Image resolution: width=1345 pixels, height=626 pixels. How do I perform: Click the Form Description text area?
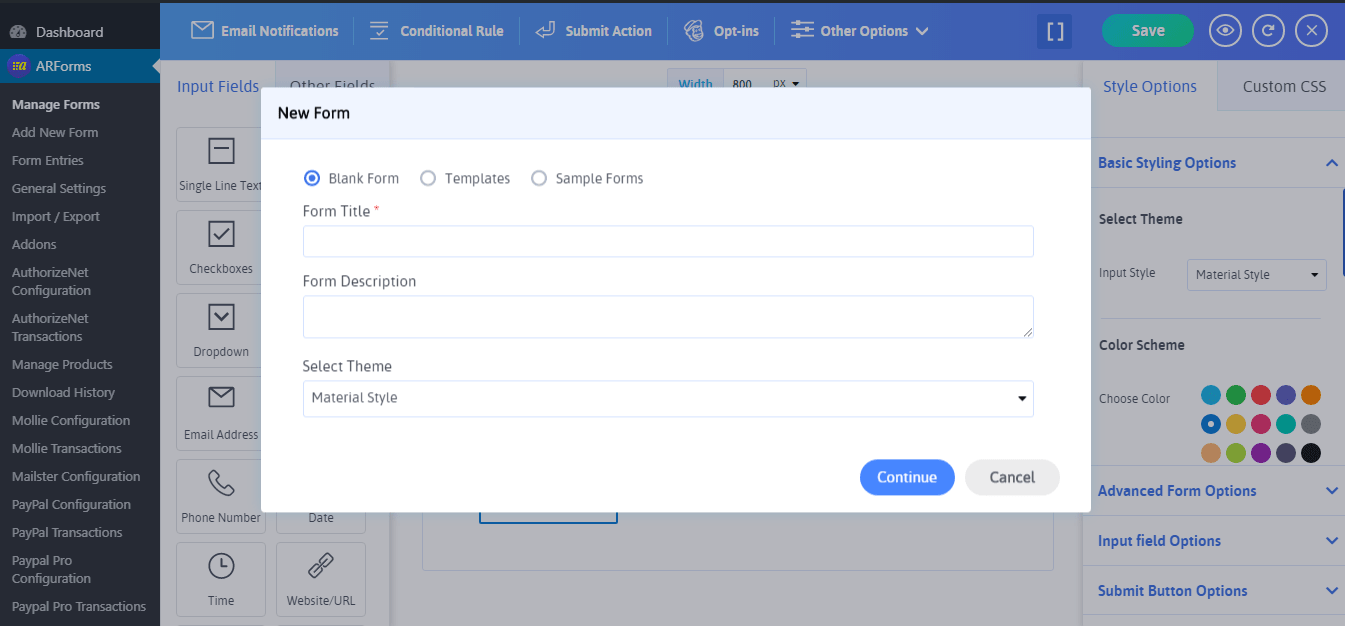668,317
